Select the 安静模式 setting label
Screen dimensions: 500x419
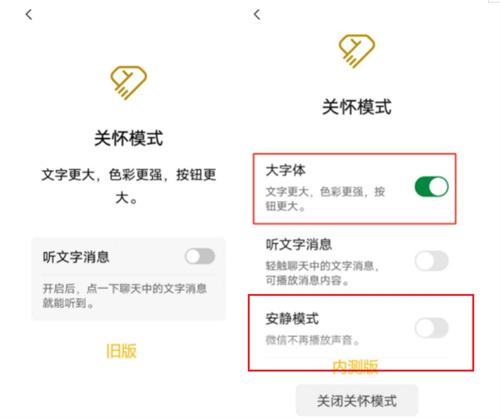coord(292,319)
